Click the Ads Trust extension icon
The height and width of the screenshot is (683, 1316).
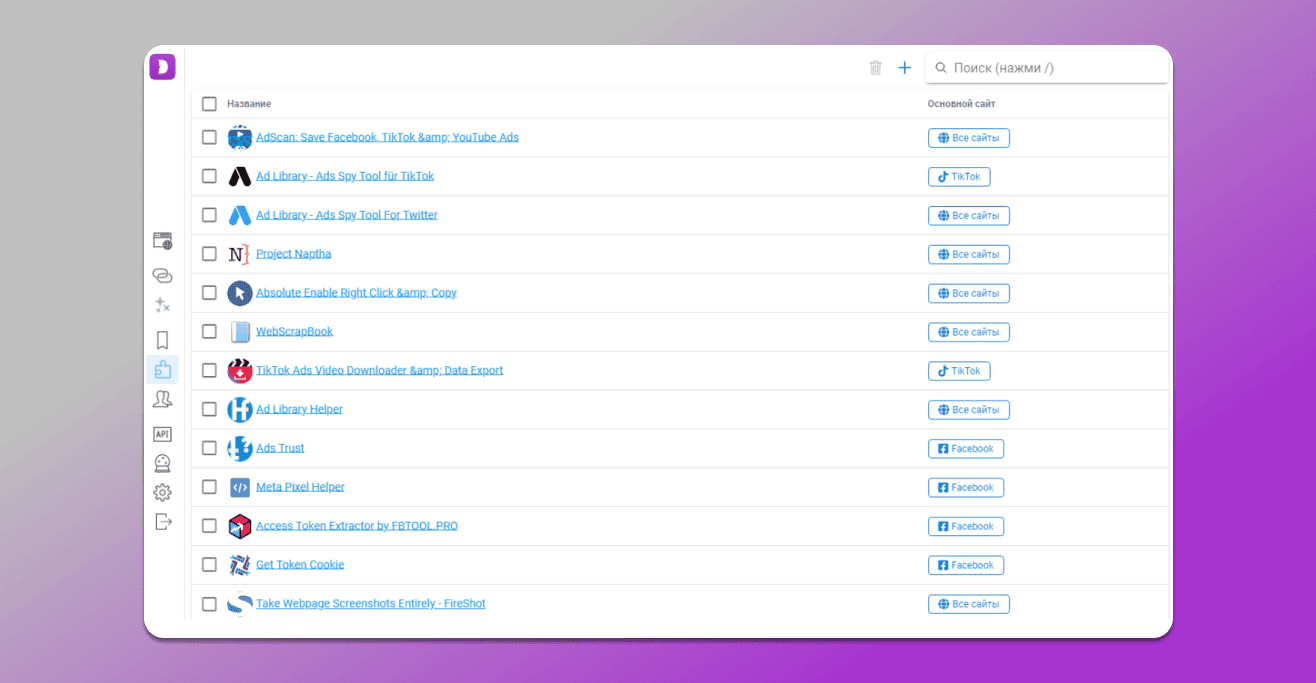coord(239,448)
